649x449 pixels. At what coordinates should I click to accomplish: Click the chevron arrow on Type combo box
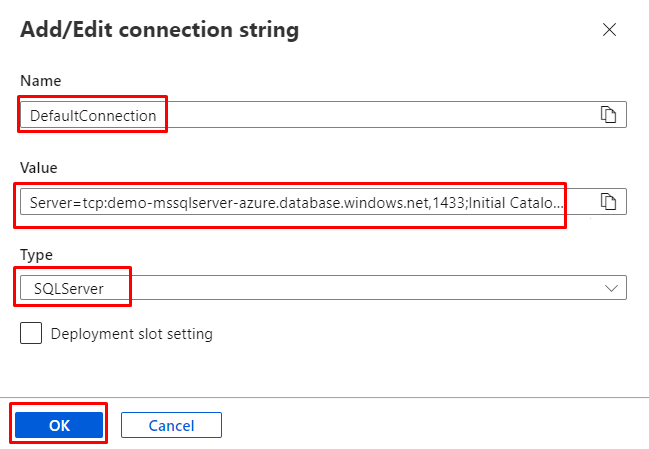[x=611, y=289]
